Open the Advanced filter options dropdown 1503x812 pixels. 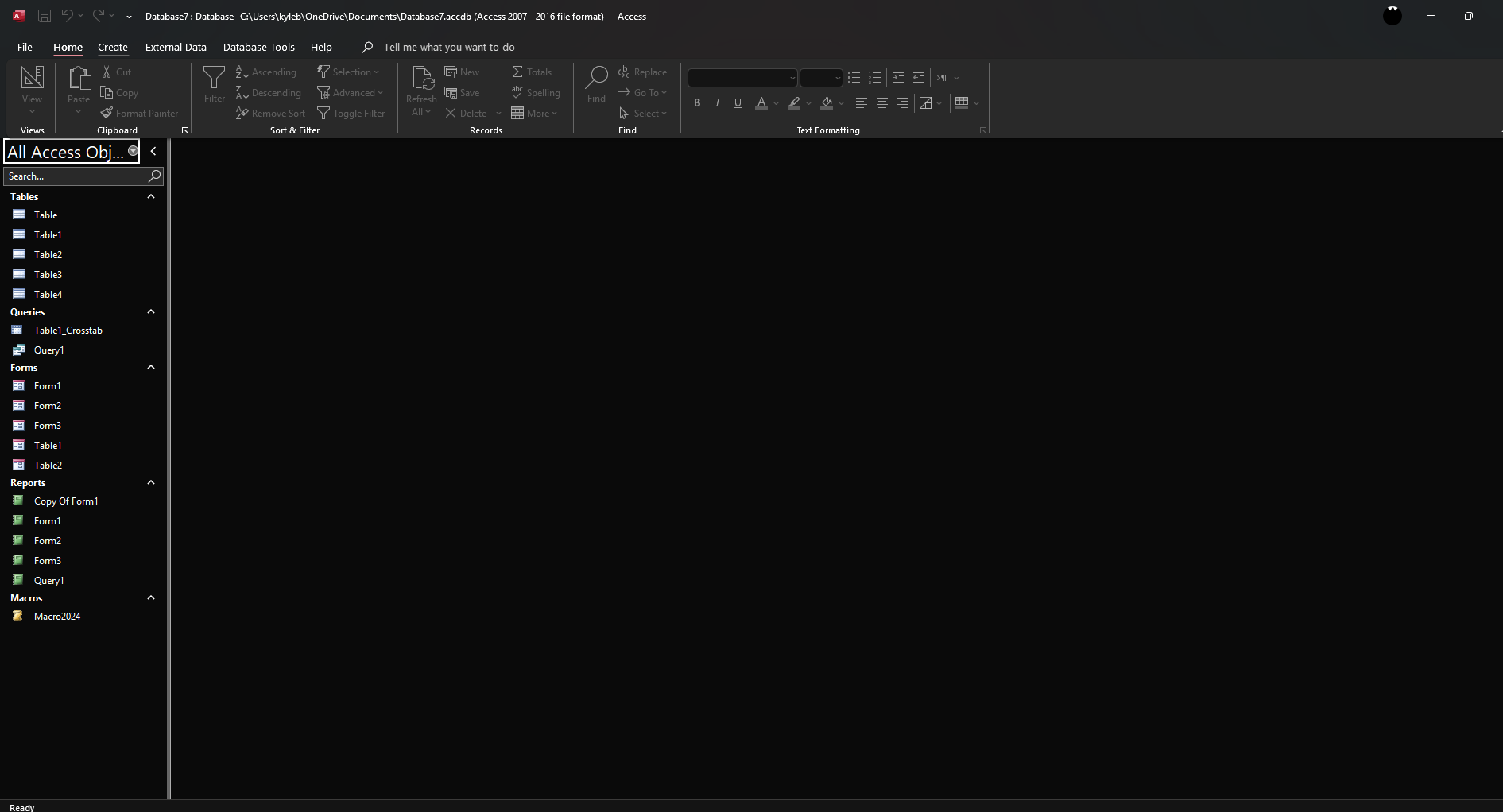coord(351,93)
